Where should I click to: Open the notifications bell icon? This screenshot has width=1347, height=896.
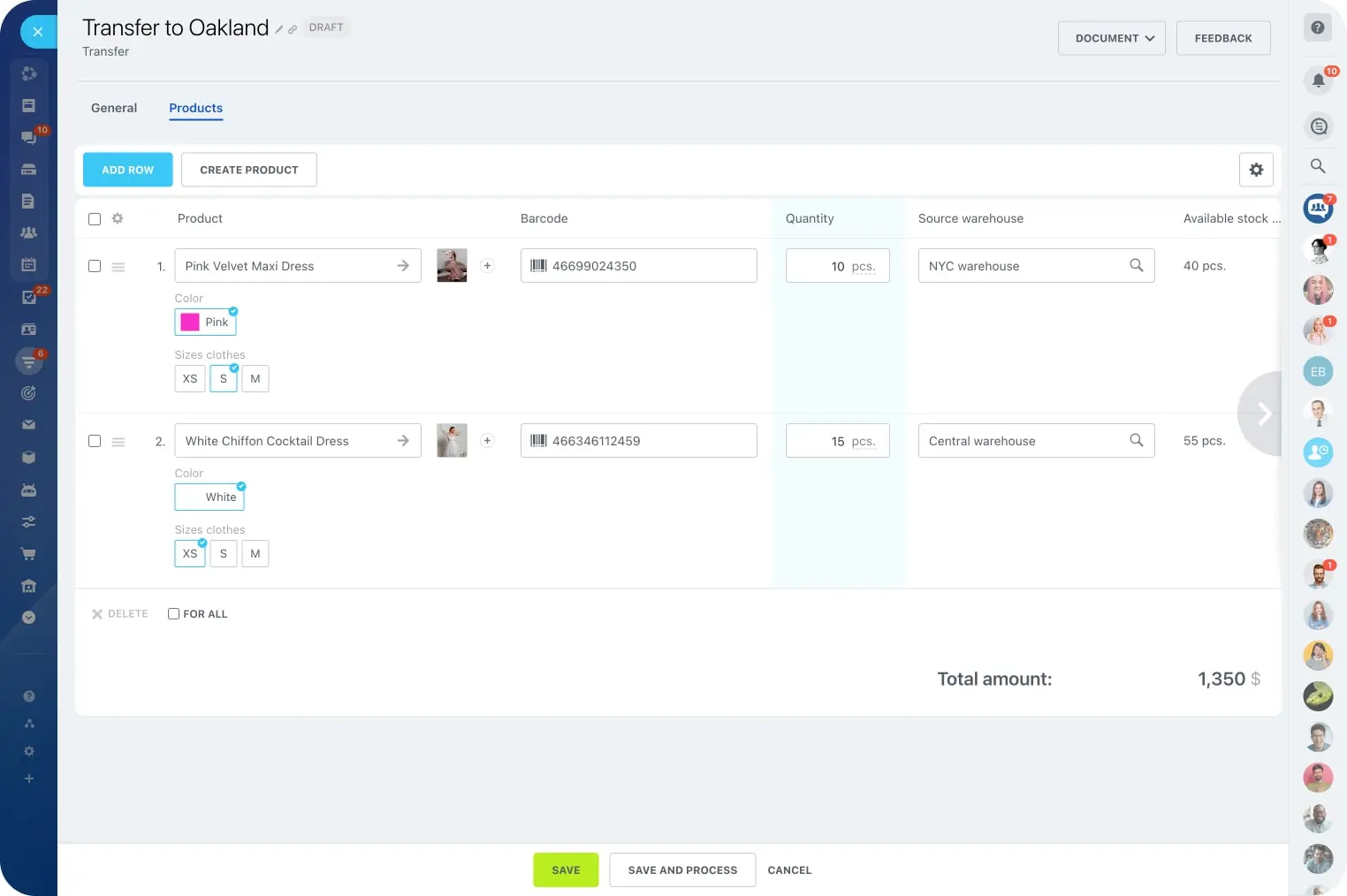click(x=1318, y=80)
